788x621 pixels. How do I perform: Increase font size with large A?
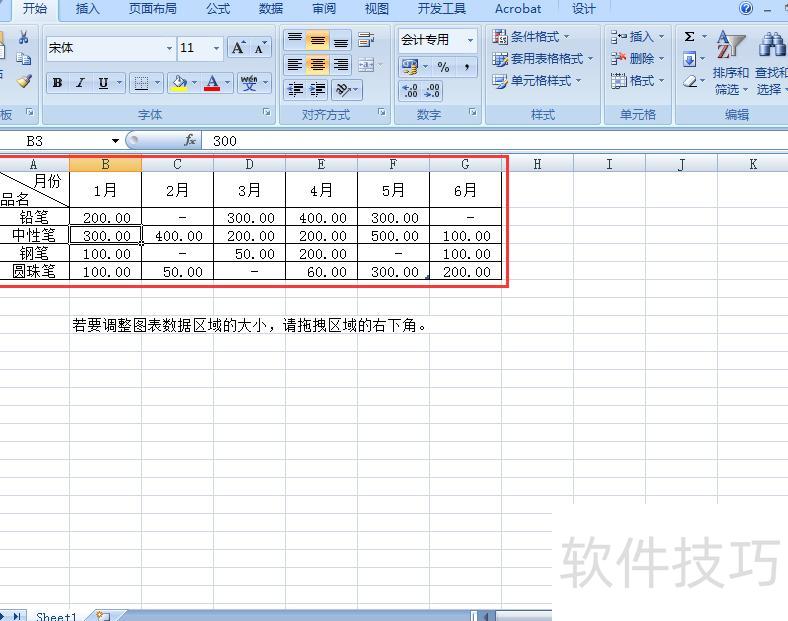[238, 48]
